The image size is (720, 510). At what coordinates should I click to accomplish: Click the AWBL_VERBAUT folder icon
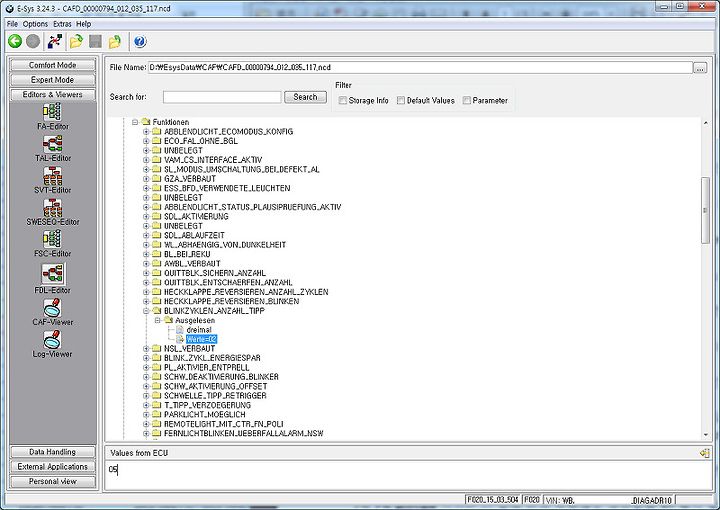click(x=157, y=263)
